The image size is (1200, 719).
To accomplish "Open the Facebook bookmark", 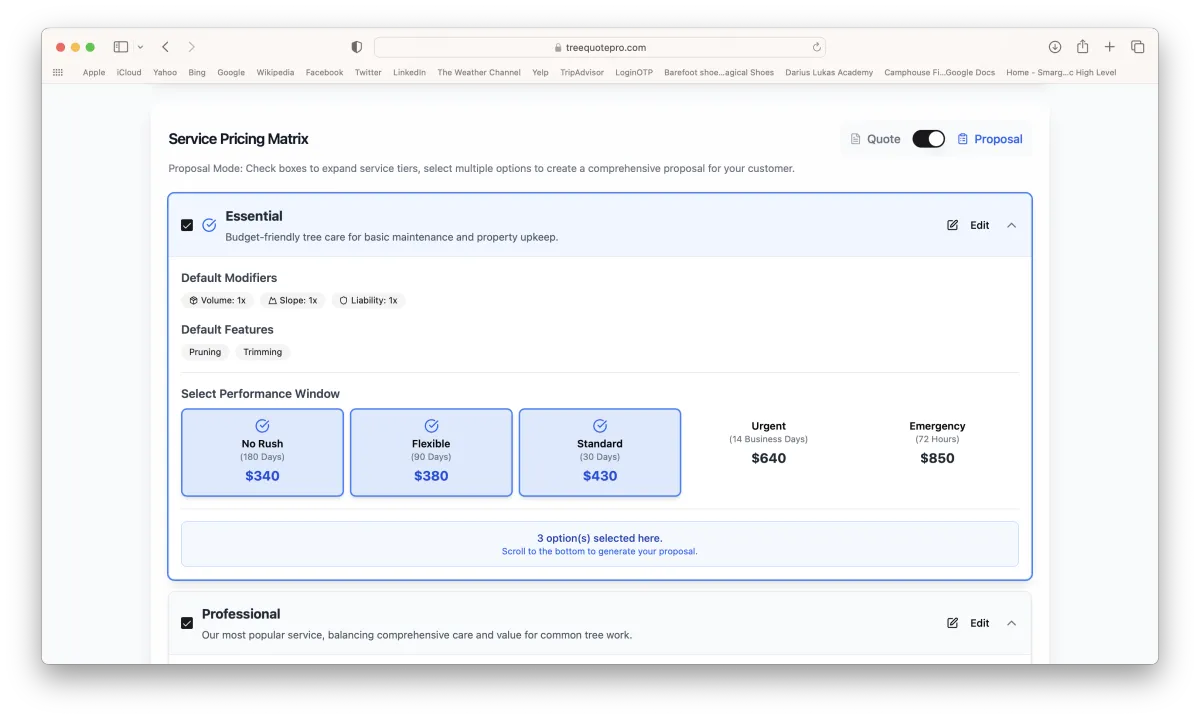I will [324, 72].
